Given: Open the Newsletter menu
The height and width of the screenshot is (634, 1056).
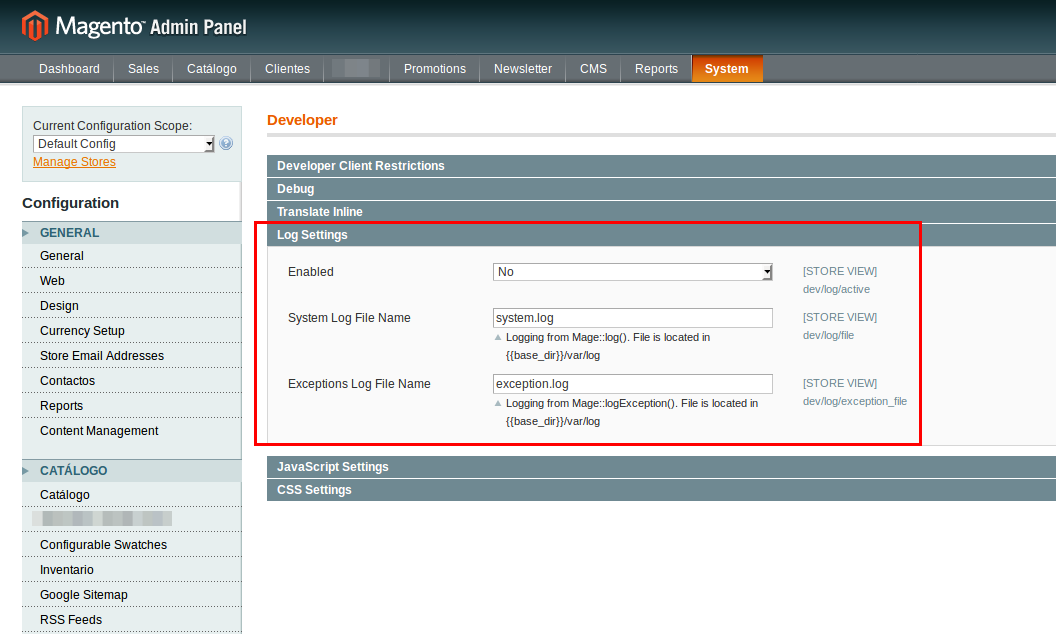Looking at the screenshot, I should click(522, 69).
